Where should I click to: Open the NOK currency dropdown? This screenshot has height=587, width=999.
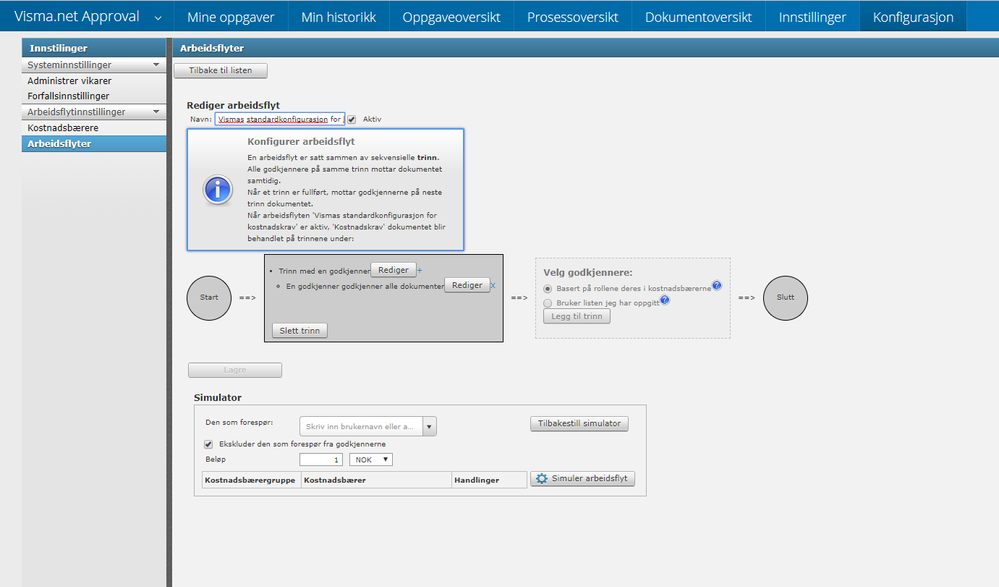tap(371, 460)
